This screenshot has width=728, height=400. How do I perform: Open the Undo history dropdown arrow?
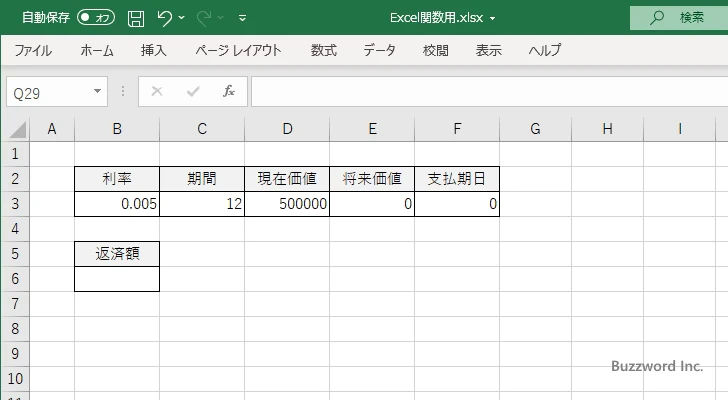coord(182,18)
